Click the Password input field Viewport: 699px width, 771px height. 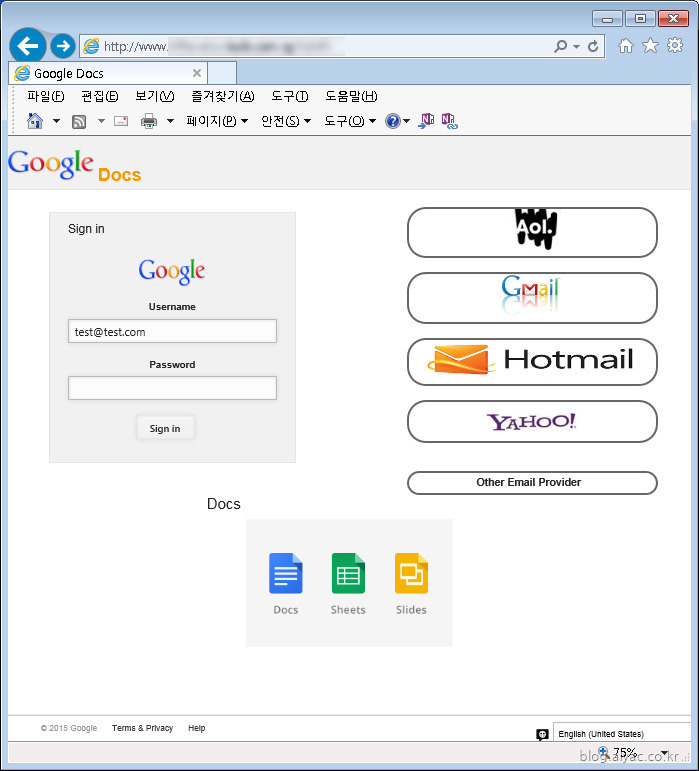point(172,388)
